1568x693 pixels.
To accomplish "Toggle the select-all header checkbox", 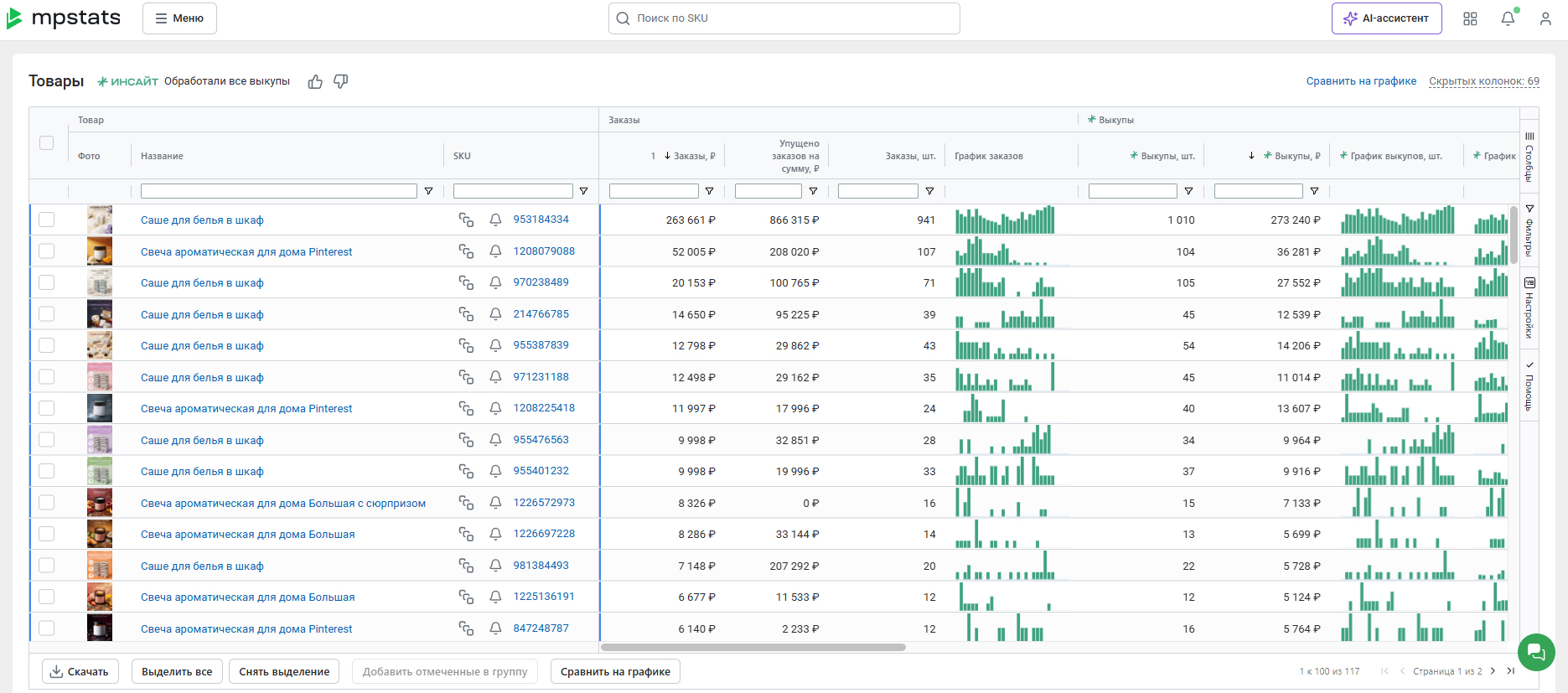I will tap(47, 143).
